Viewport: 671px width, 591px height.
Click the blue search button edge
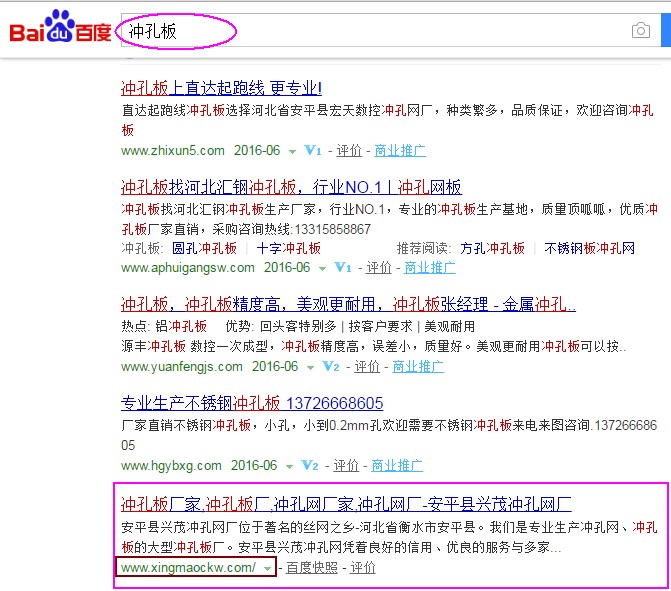666,30
